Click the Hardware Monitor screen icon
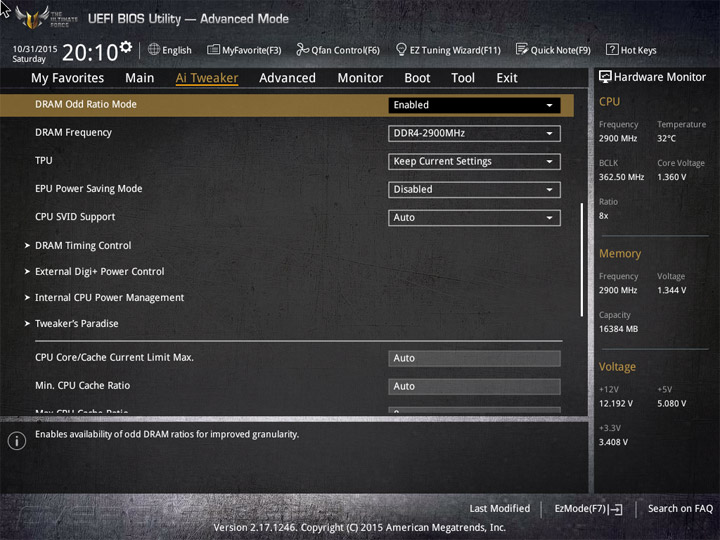Screen dimensions: 720x540 click(x=605, y=77)
